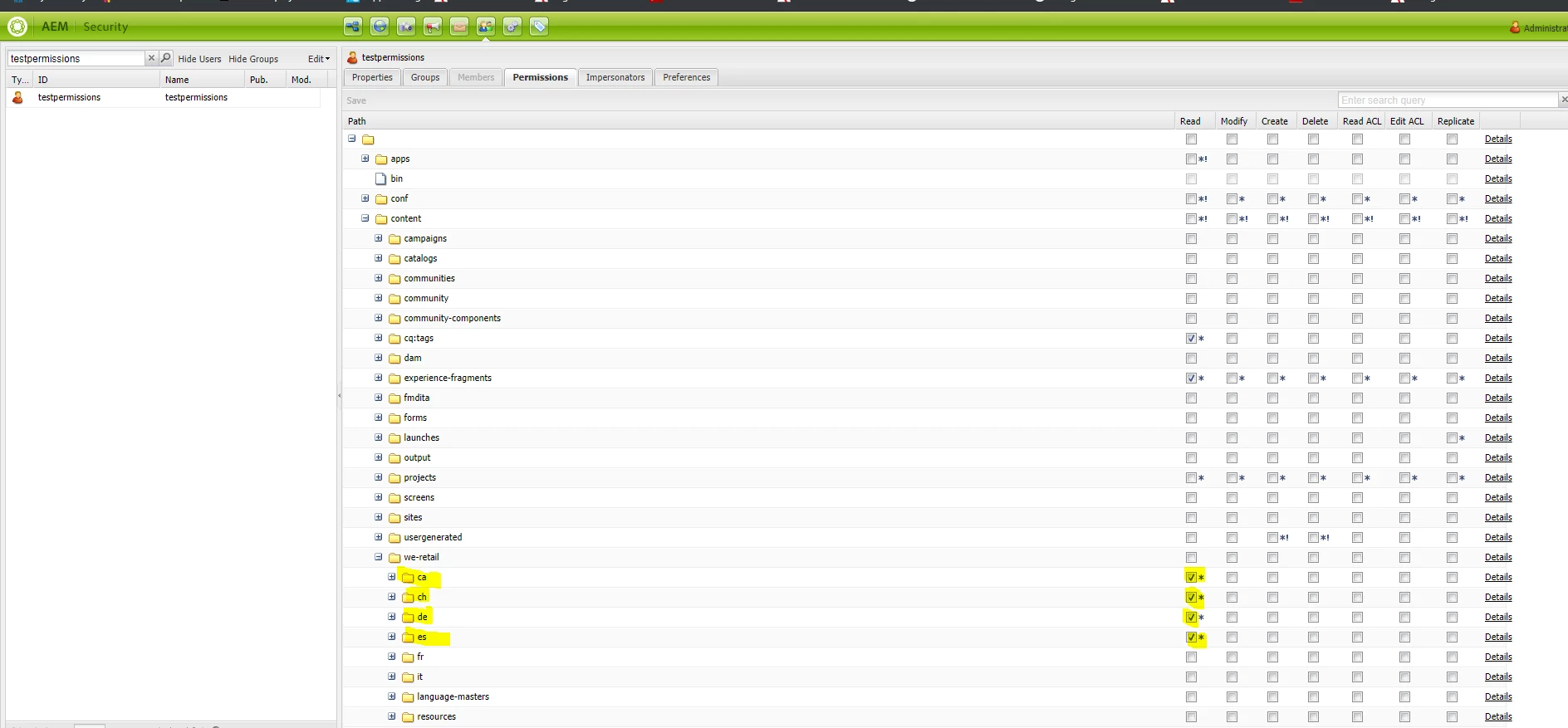Open the Websites sitemap icon in toolbar
The height and width of the screenshot is (728, 1568).
[x=353, y=27]
